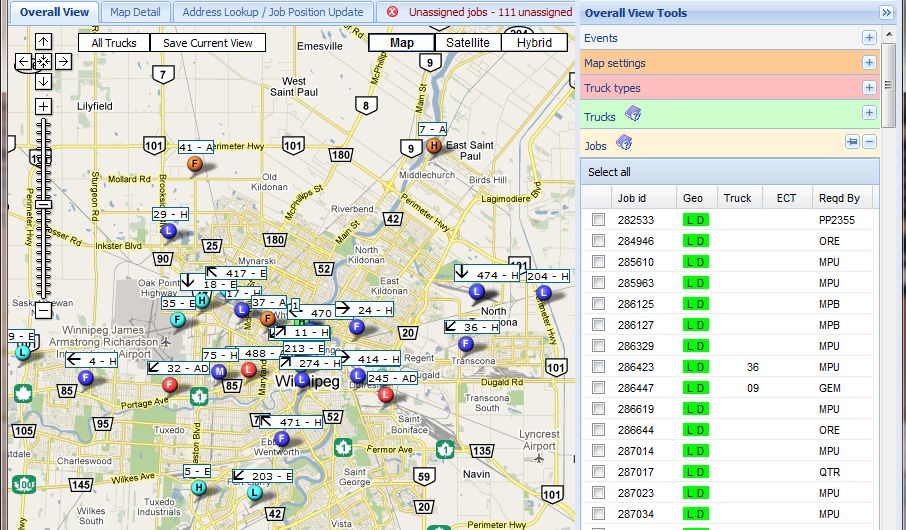Screen dimensions: 906x530
Task: Expand the Map settings section
Action: click(x=869, y=63)
